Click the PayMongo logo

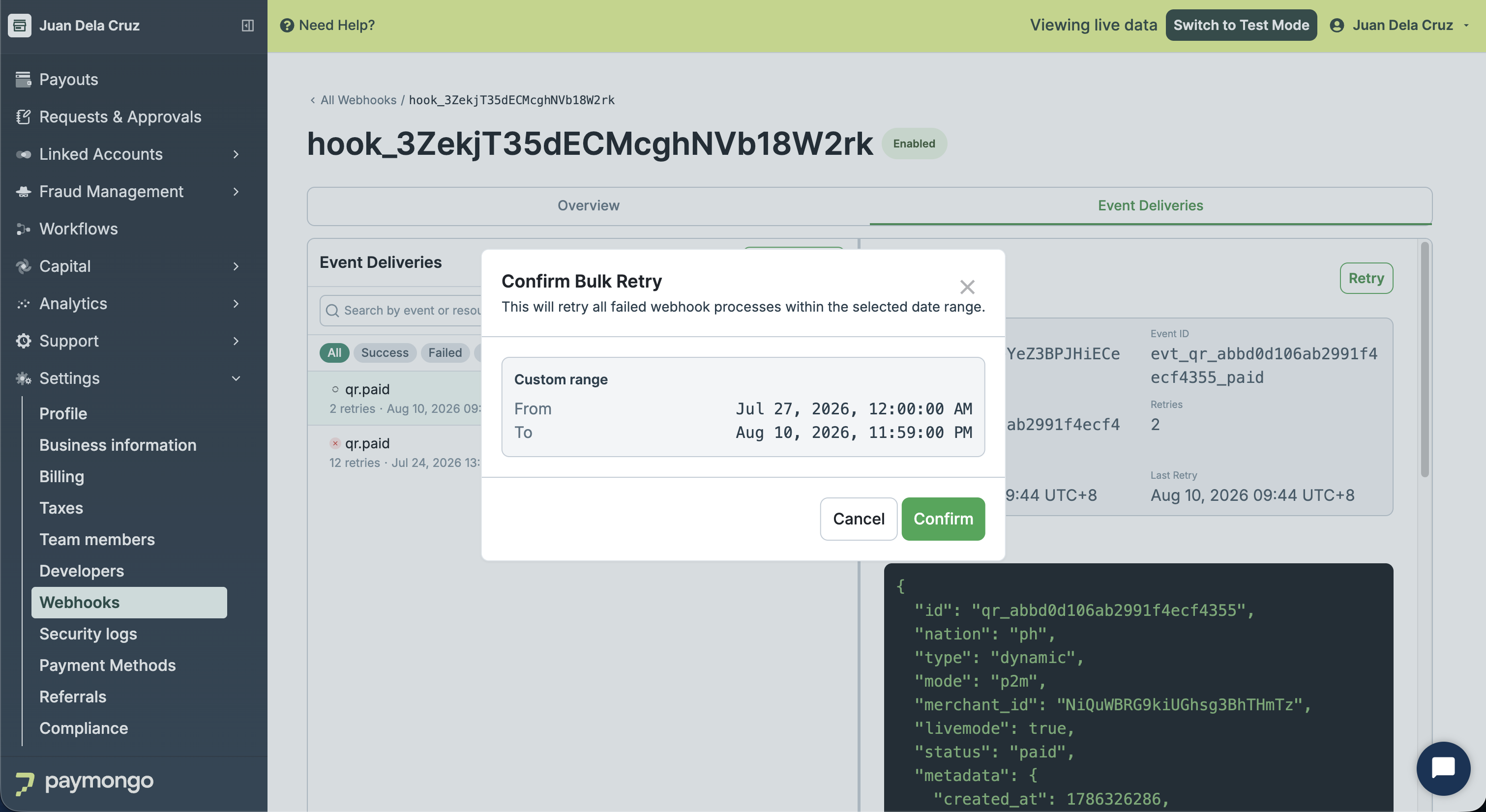tap(84, 783)
